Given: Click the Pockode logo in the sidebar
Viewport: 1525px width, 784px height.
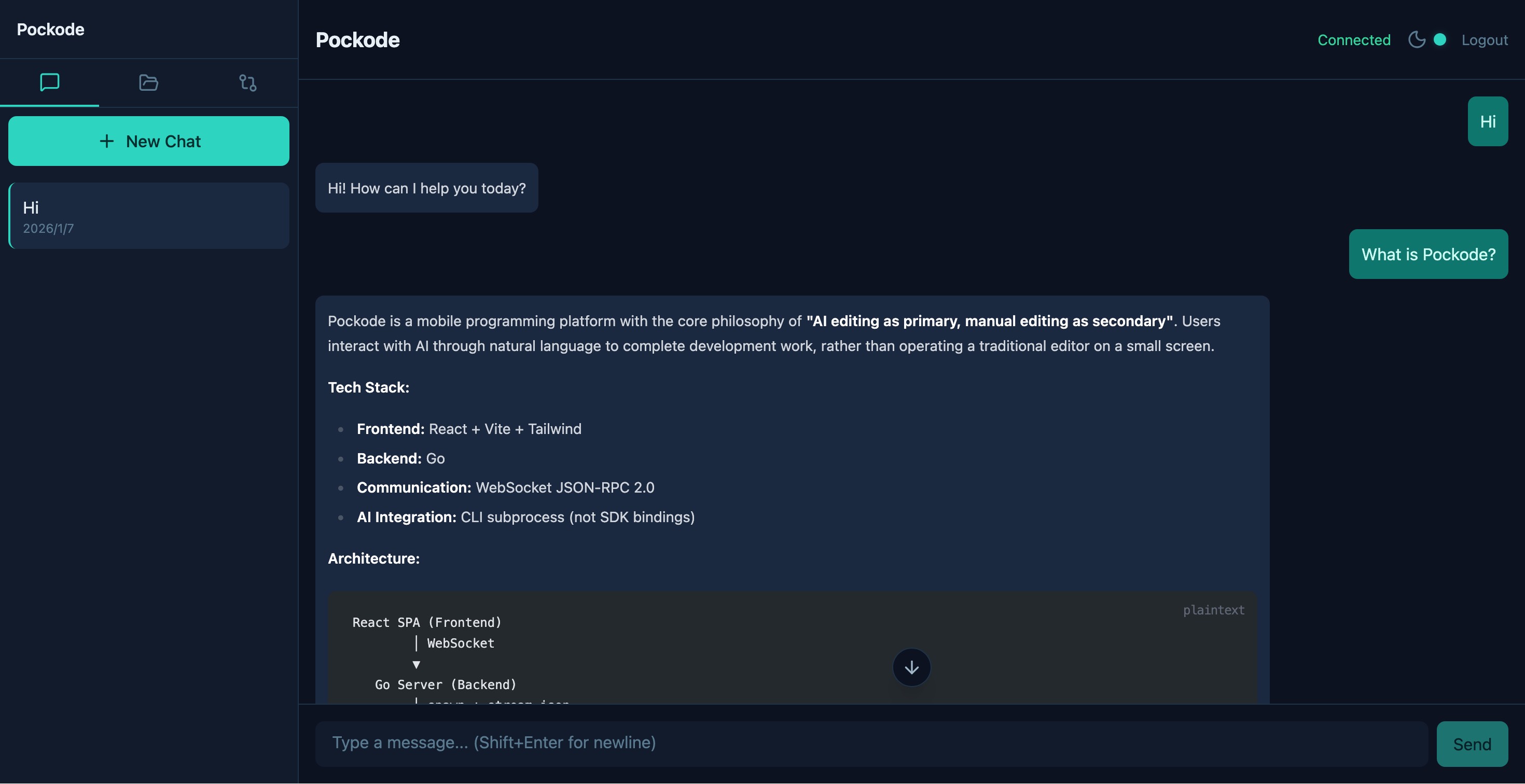Looking at the screenshot, I should click(50, 29).
